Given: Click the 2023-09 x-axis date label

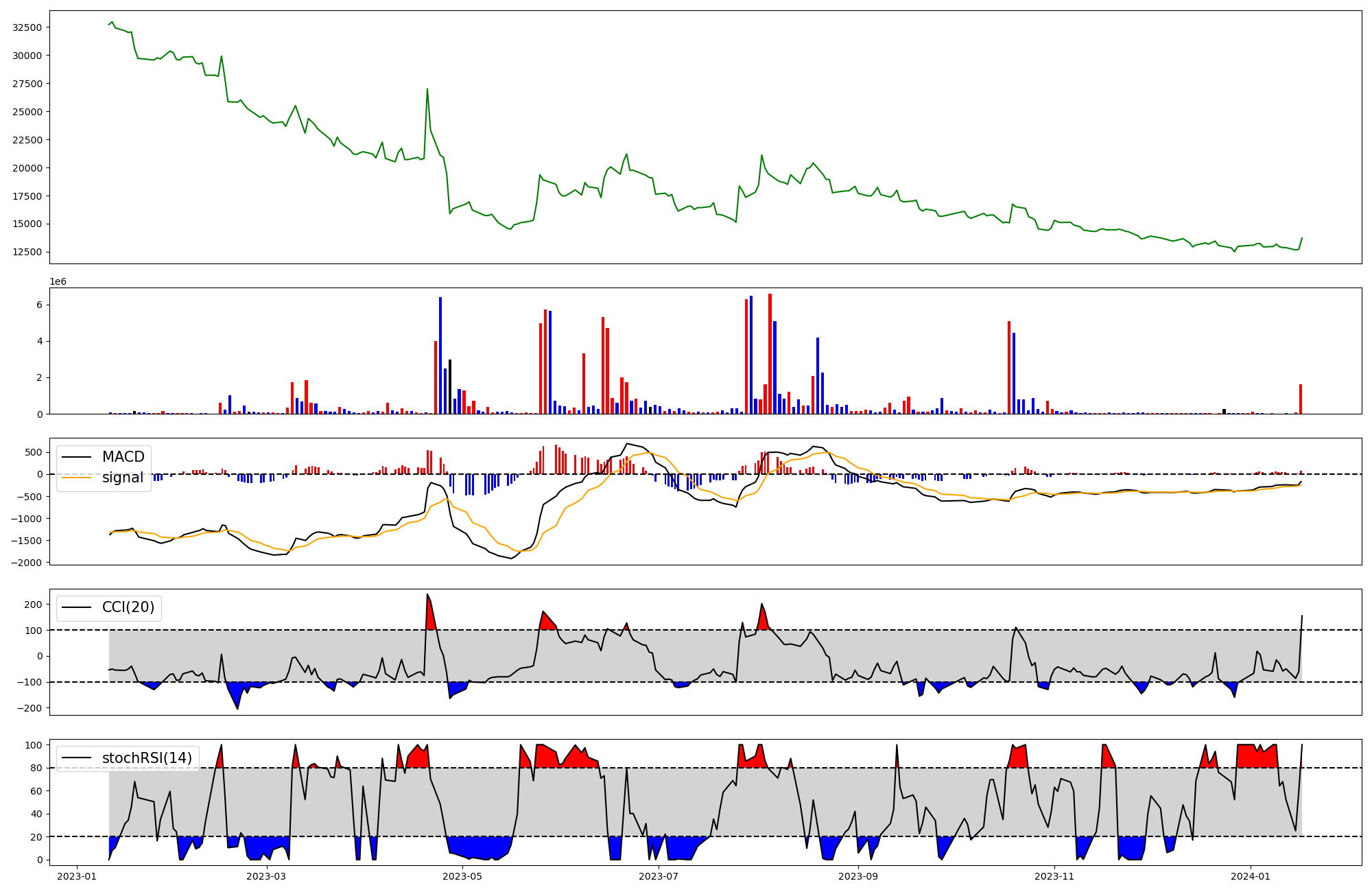Looking at the screenshot, I should click(x=858, y=876).
